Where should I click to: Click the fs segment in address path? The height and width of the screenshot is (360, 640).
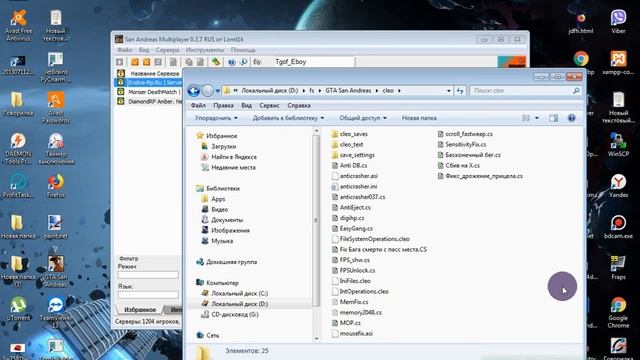coord(311,91)
